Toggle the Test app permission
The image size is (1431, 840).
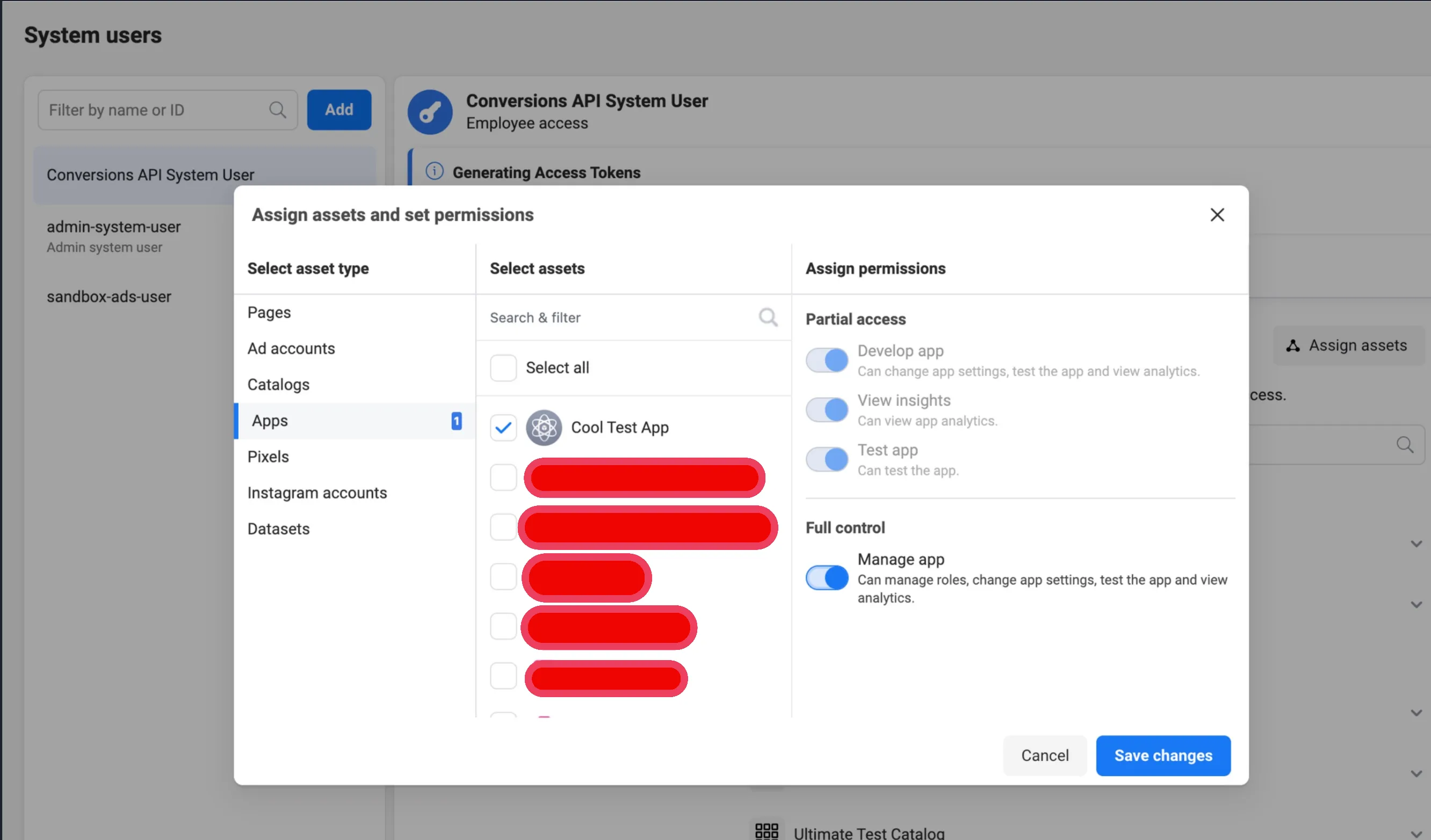click(x=826, y=459)
